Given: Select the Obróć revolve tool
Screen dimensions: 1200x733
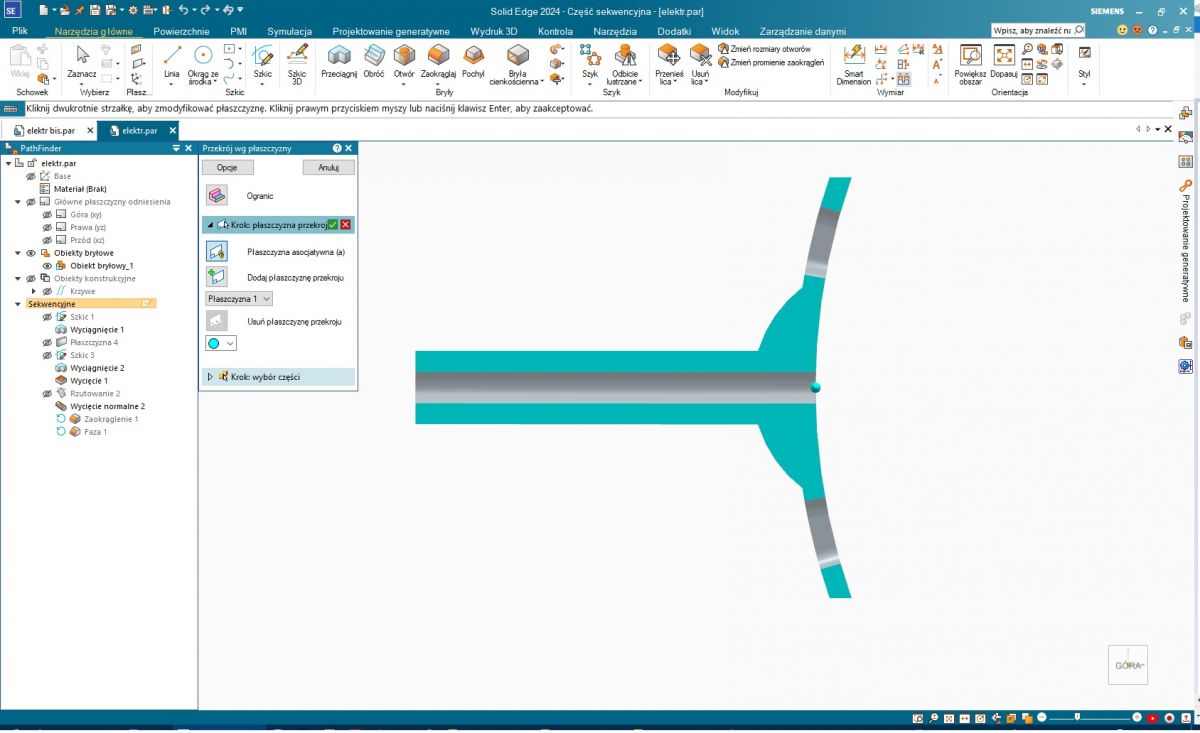Looking at the screenshot, I should [x=374, y=62].
